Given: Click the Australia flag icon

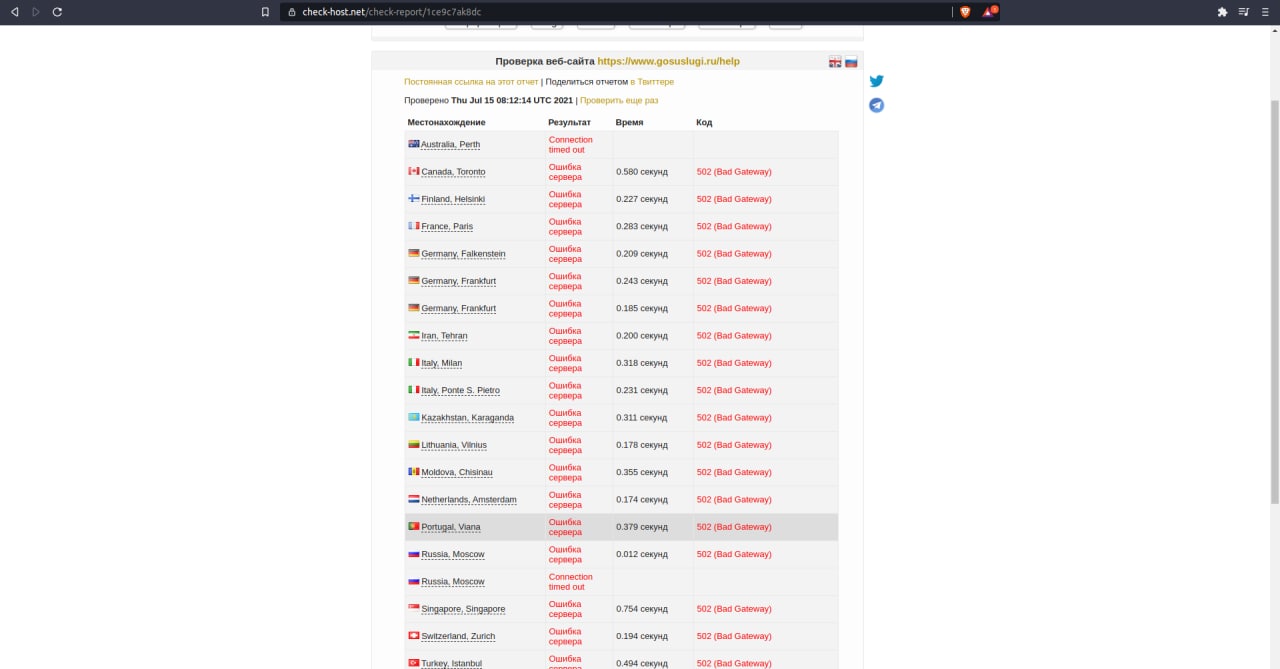Looking at the screenshot, I should click(414, 144).
